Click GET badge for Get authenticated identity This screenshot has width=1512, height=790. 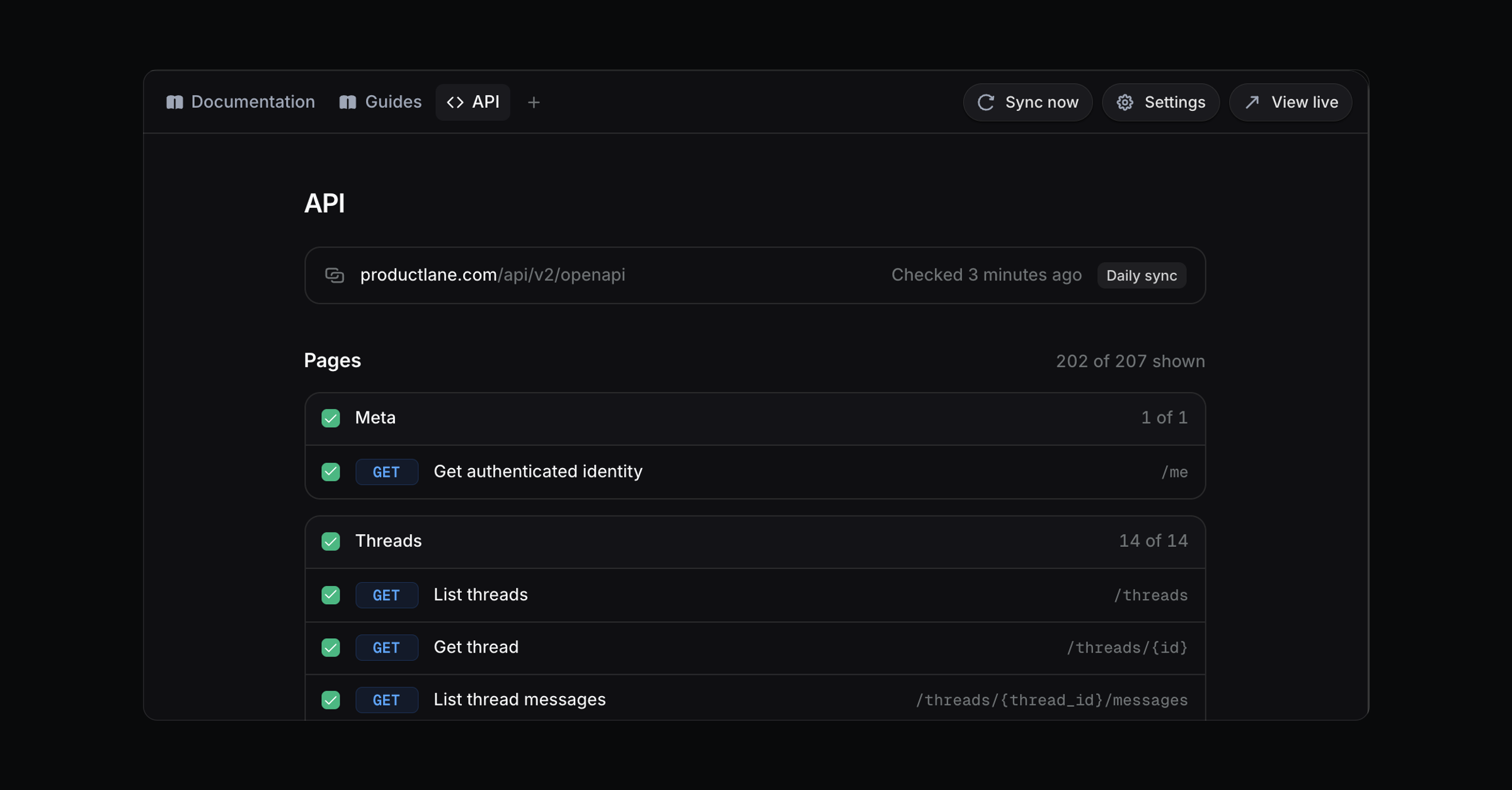tap(387, 472)
